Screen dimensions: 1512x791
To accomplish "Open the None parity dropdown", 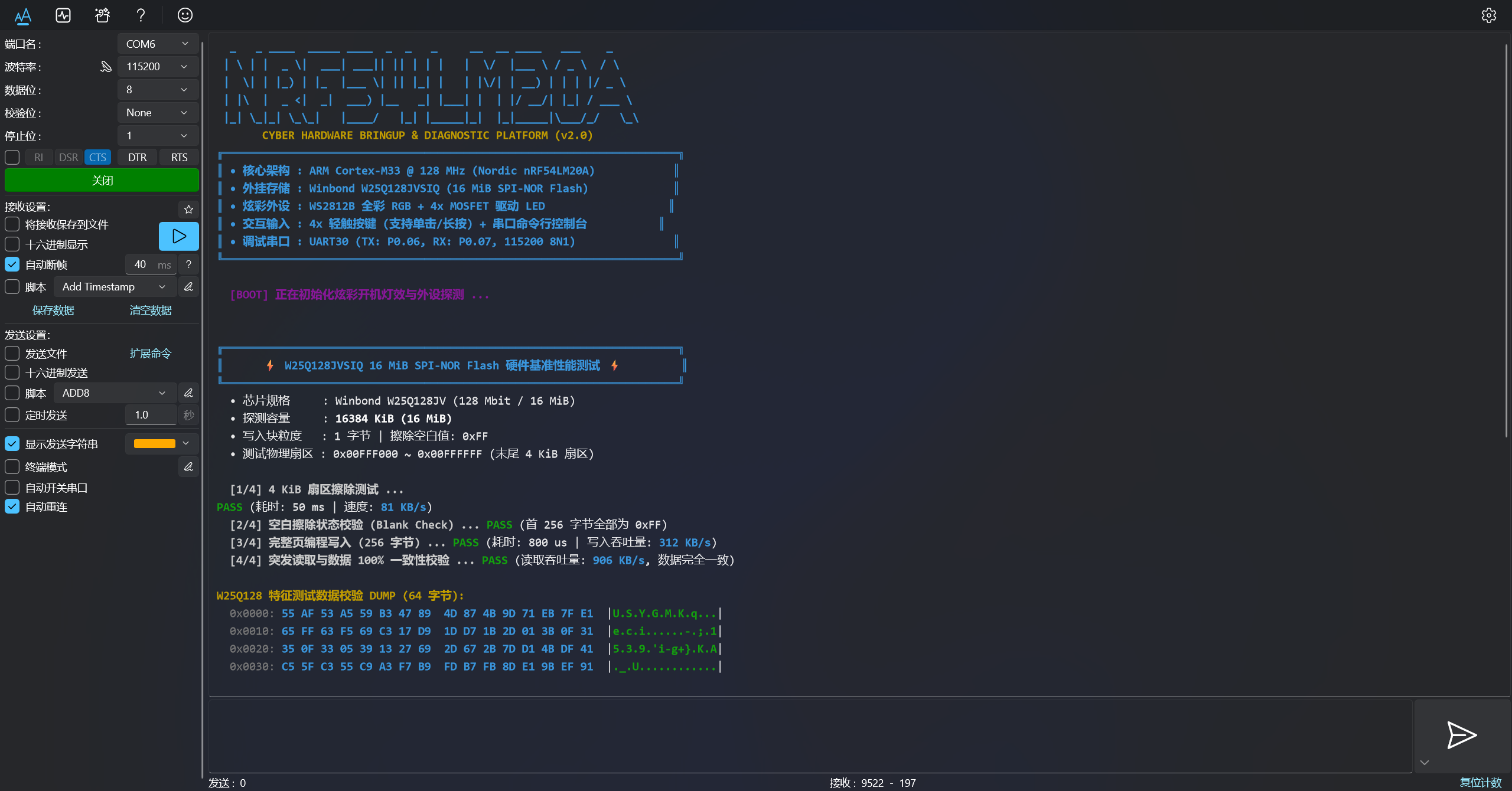I will point(158,113).
